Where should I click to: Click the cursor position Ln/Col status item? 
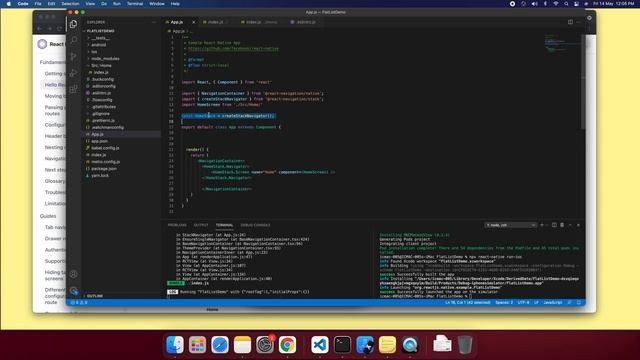(x=468, y=302)
